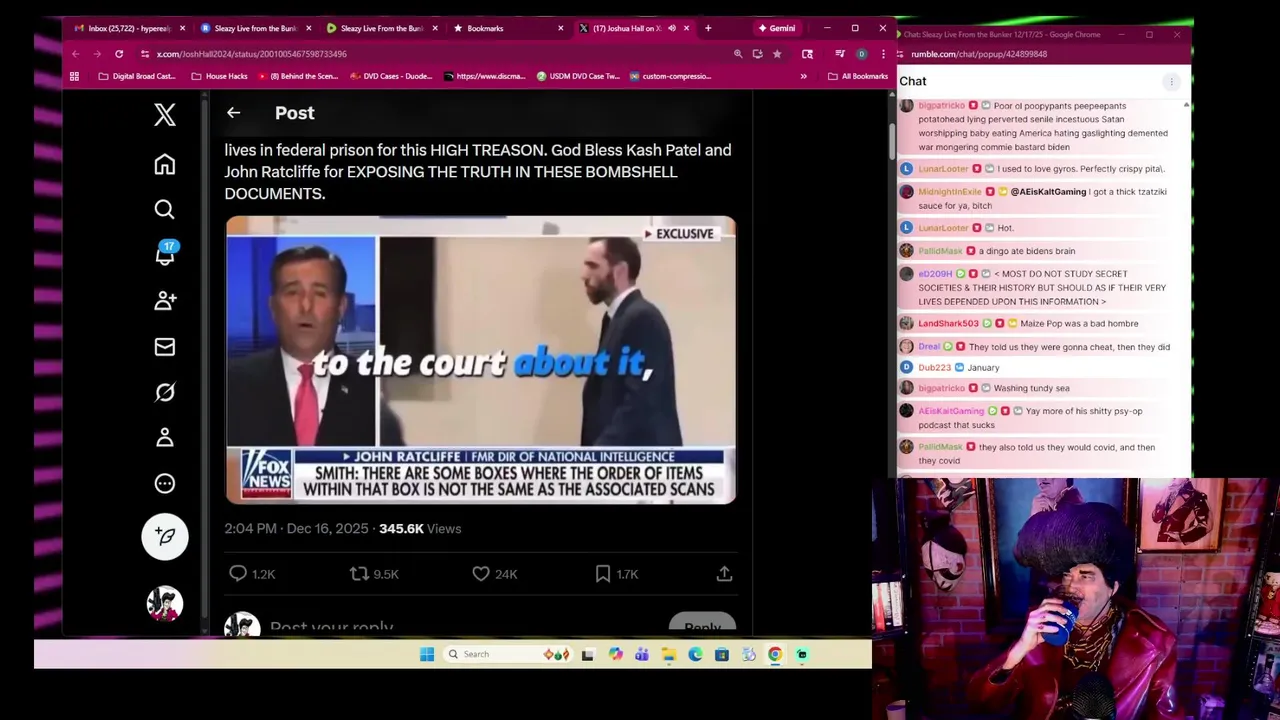
Task: Open the More circle menu in sidebar
Action: click(x=165, y=483)
